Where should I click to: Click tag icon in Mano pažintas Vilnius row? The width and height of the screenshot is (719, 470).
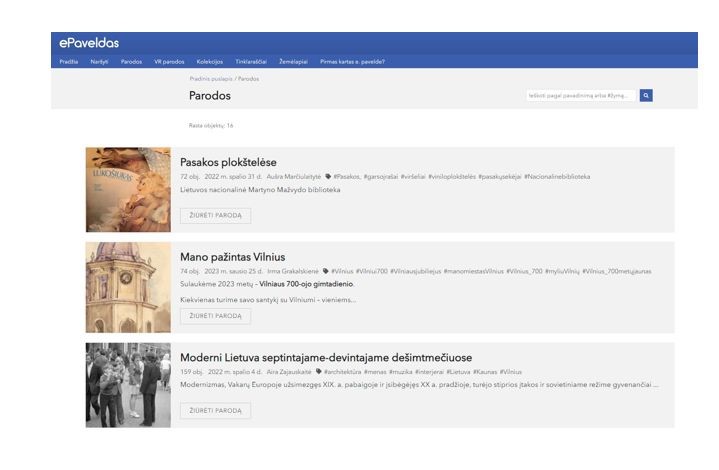pyautogui.click(x=326, y=271)
